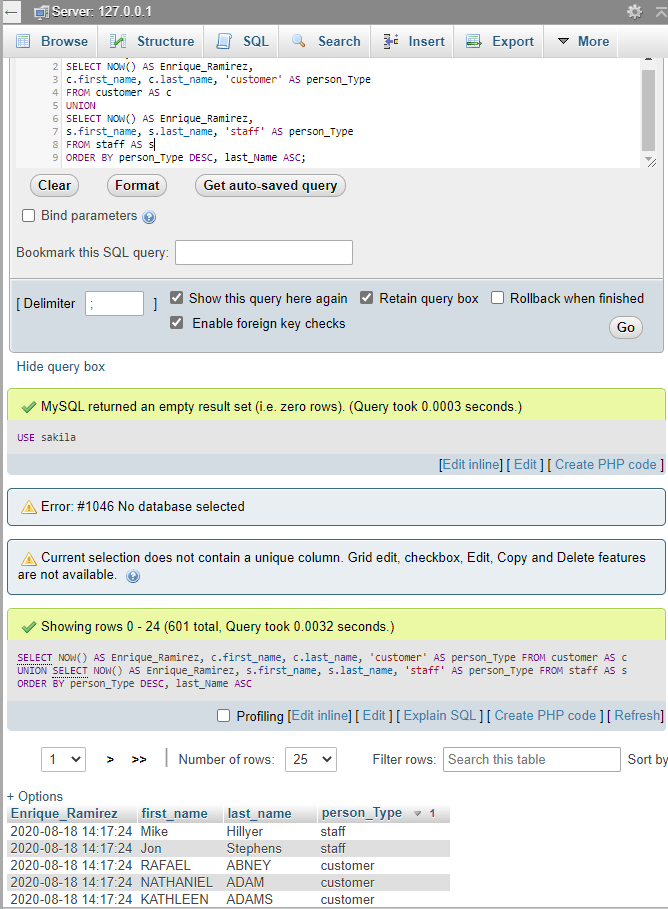Viewport: 668px width, 909px height.
Task: Click the 'Hillyer' last name cell
Action: point(245,832)
